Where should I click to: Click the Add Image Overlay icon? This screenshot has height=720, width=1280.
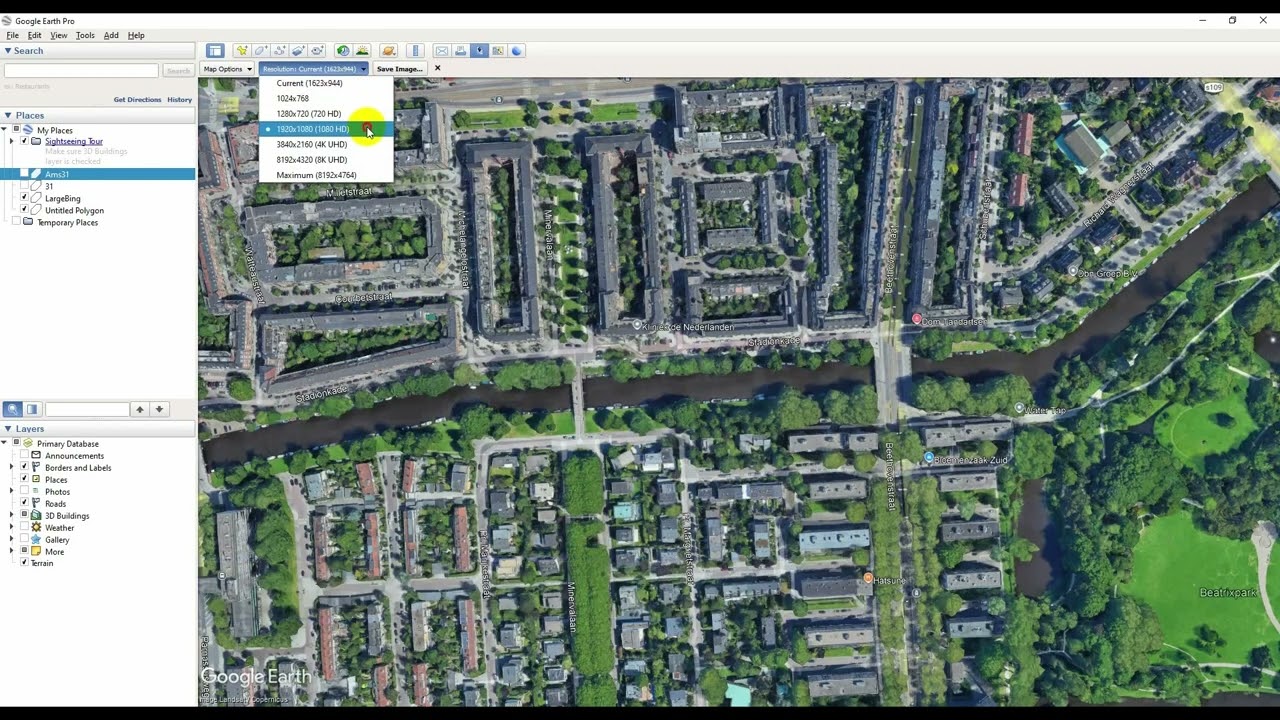(x=298, y=51)
